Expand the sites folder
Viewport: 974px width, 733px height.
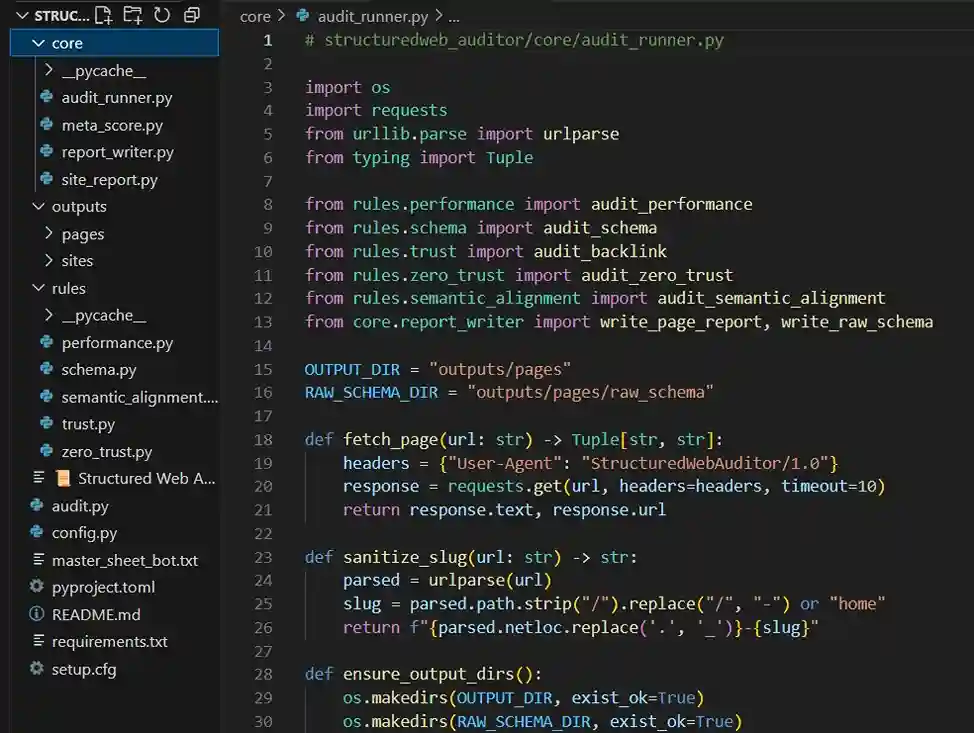click(x=49, y=261)
